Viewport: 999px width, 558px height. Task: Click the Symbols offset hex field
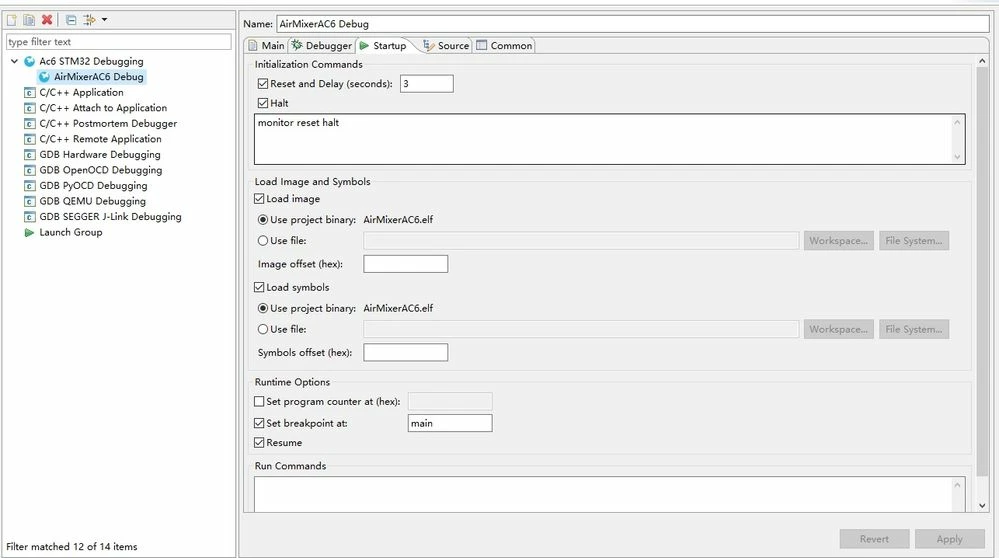tap(406, 352)
